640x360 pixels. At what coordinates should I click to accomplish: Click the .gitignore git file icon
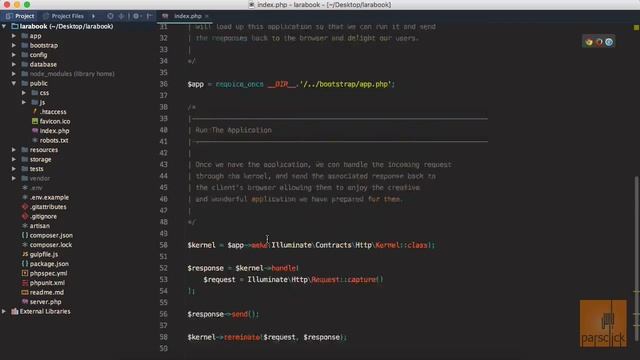[25, 216]
